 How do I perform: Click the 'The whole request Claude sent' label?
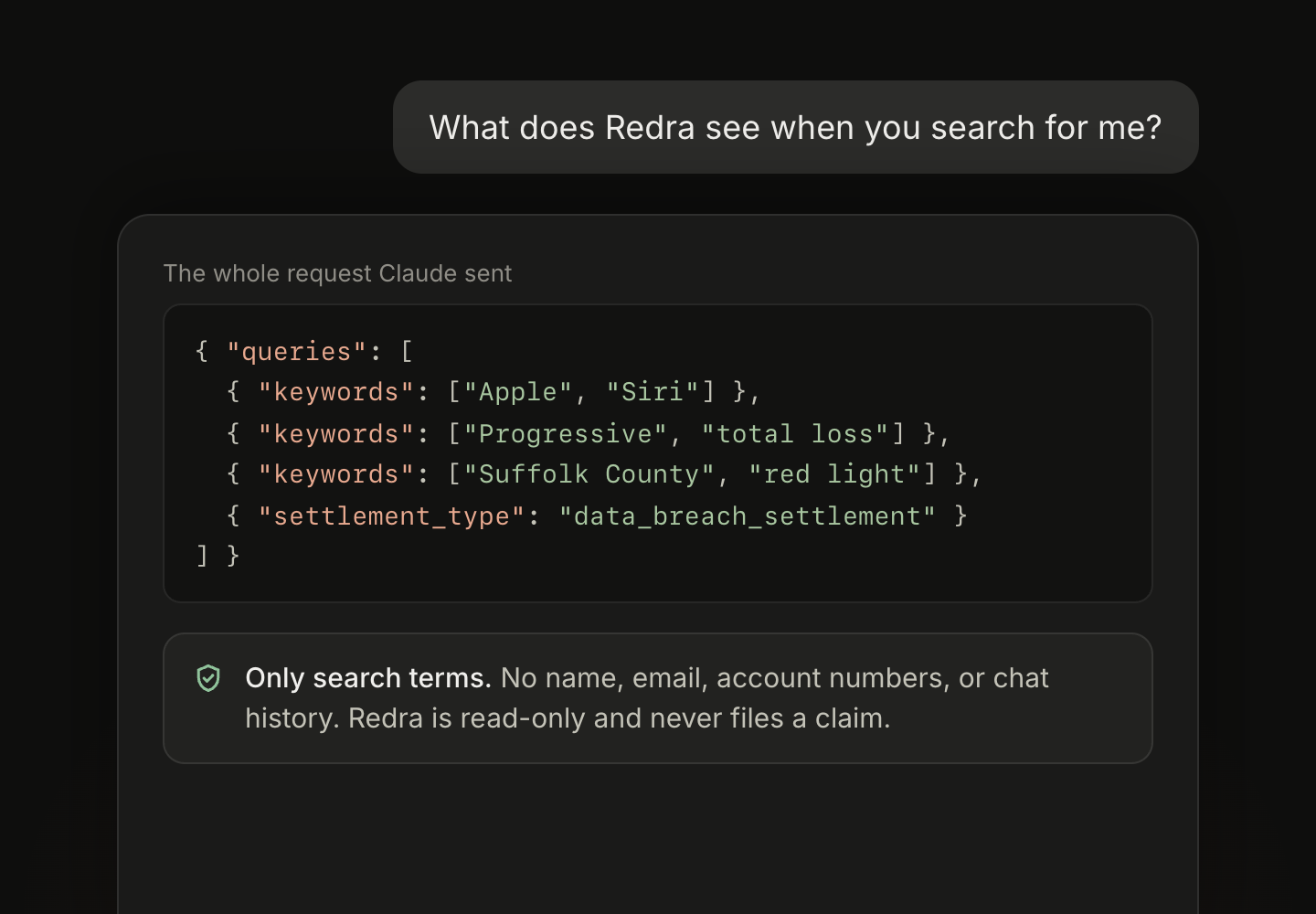click(x=337, y=273)
